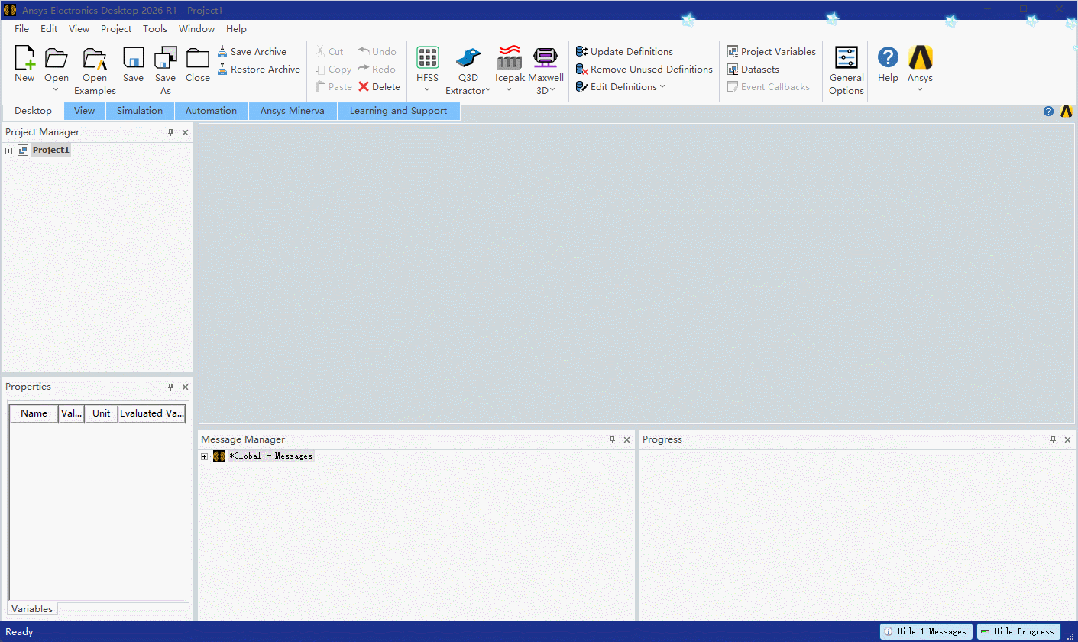This screenshot has width=1078, height=642.
Task: Click the Name column header
Action: pyautogui.click(x=34, y=414)
